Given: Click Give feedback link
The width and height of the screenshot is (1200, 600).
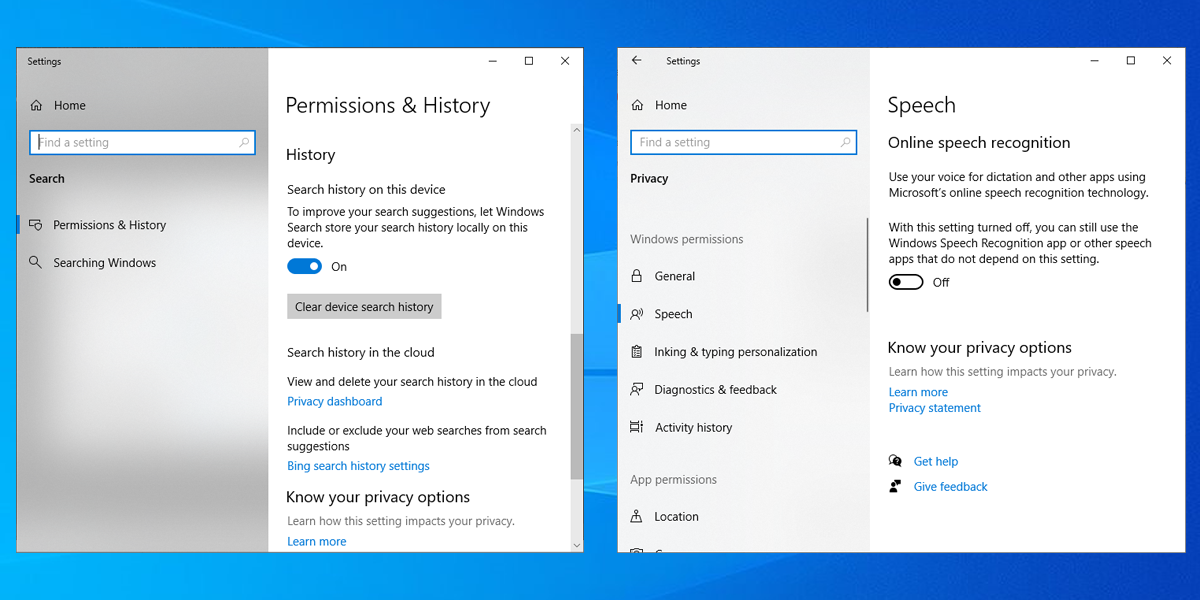Looking at the screenshot, I should pos(950,487).
